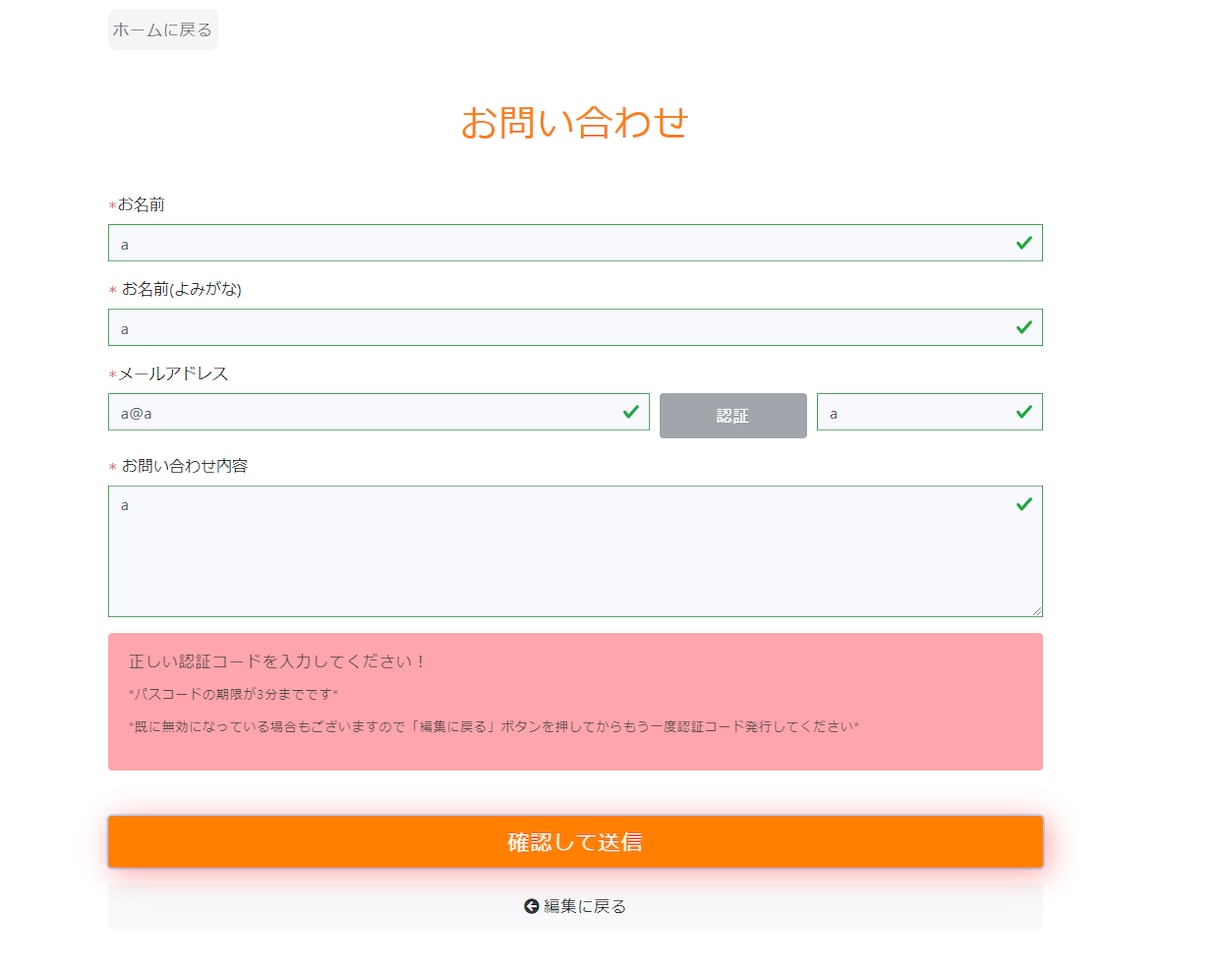This screenshot has height=974, width=1220.
Task: Grab the textarea resize handle corner
Action: [1036, 610]
